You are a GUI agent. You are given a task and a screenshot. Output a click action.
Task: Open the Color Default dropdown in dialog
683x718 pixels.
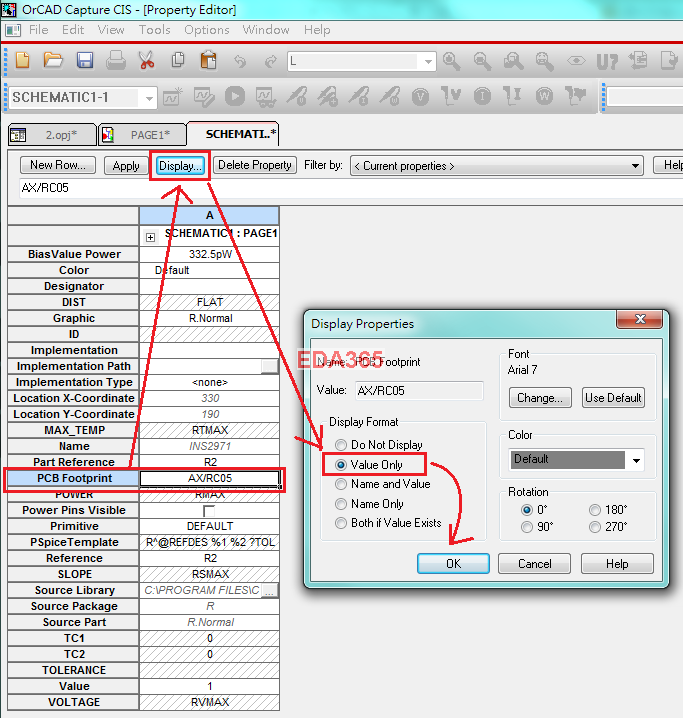[x=636, y=460]
